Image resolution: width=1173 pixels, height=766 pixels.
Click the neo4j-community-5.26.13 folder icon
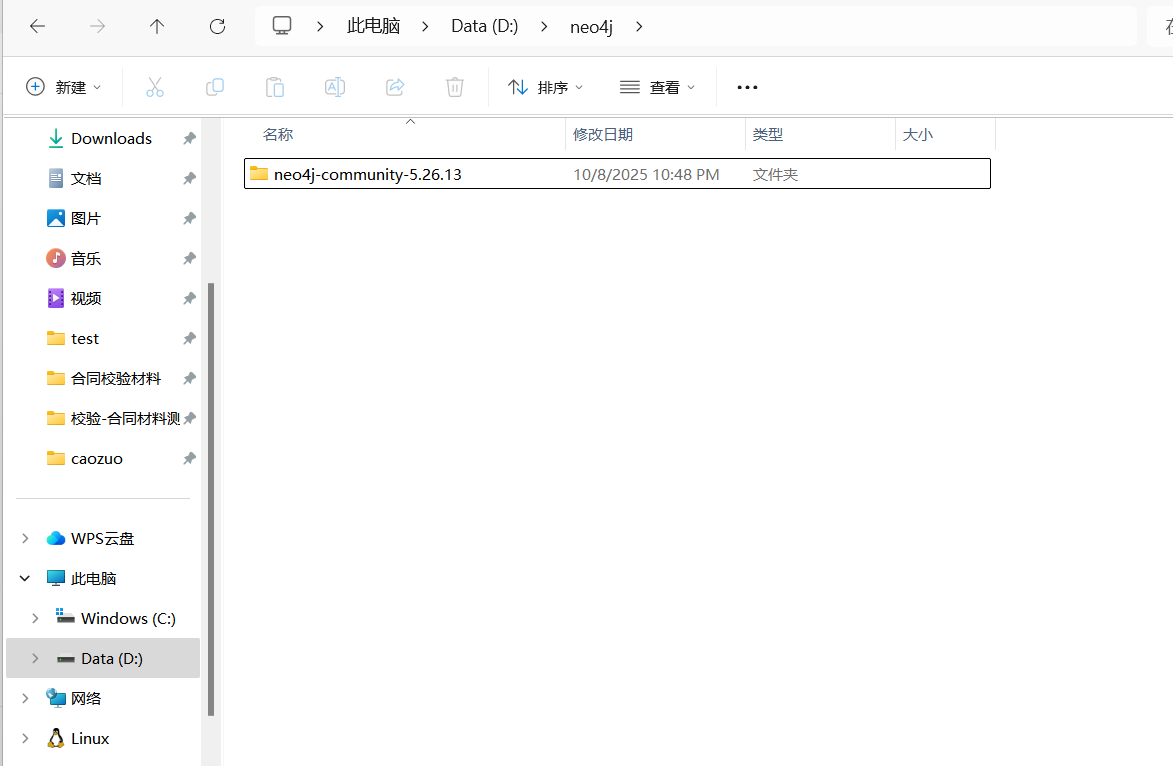point(259,174)
